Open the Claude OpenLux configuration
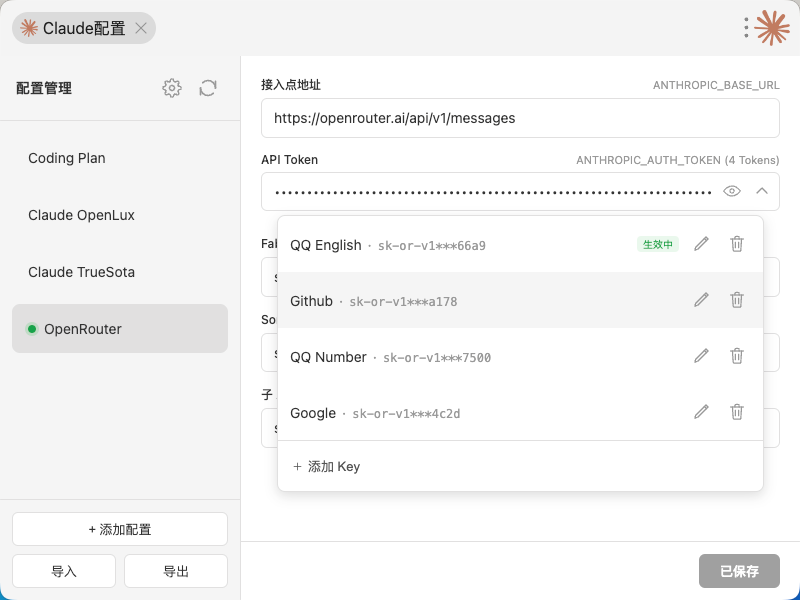The width and height of the screenshot is (800, 600). 120,215
